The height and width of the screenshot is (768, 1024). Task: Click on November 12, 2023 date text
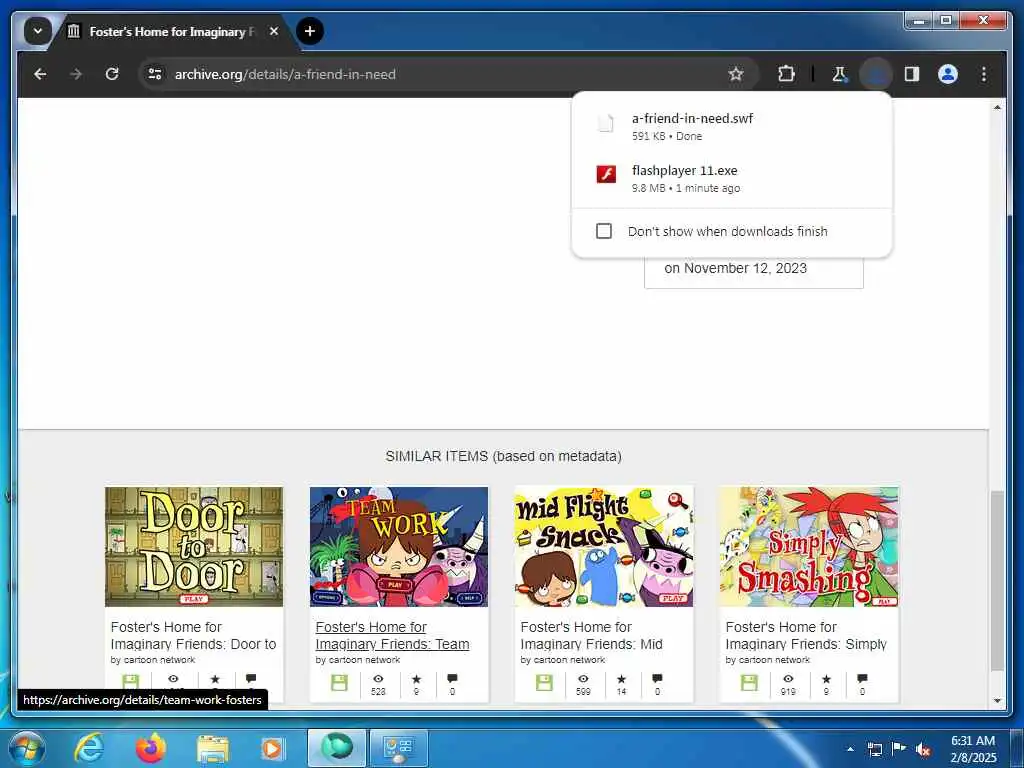735,268
